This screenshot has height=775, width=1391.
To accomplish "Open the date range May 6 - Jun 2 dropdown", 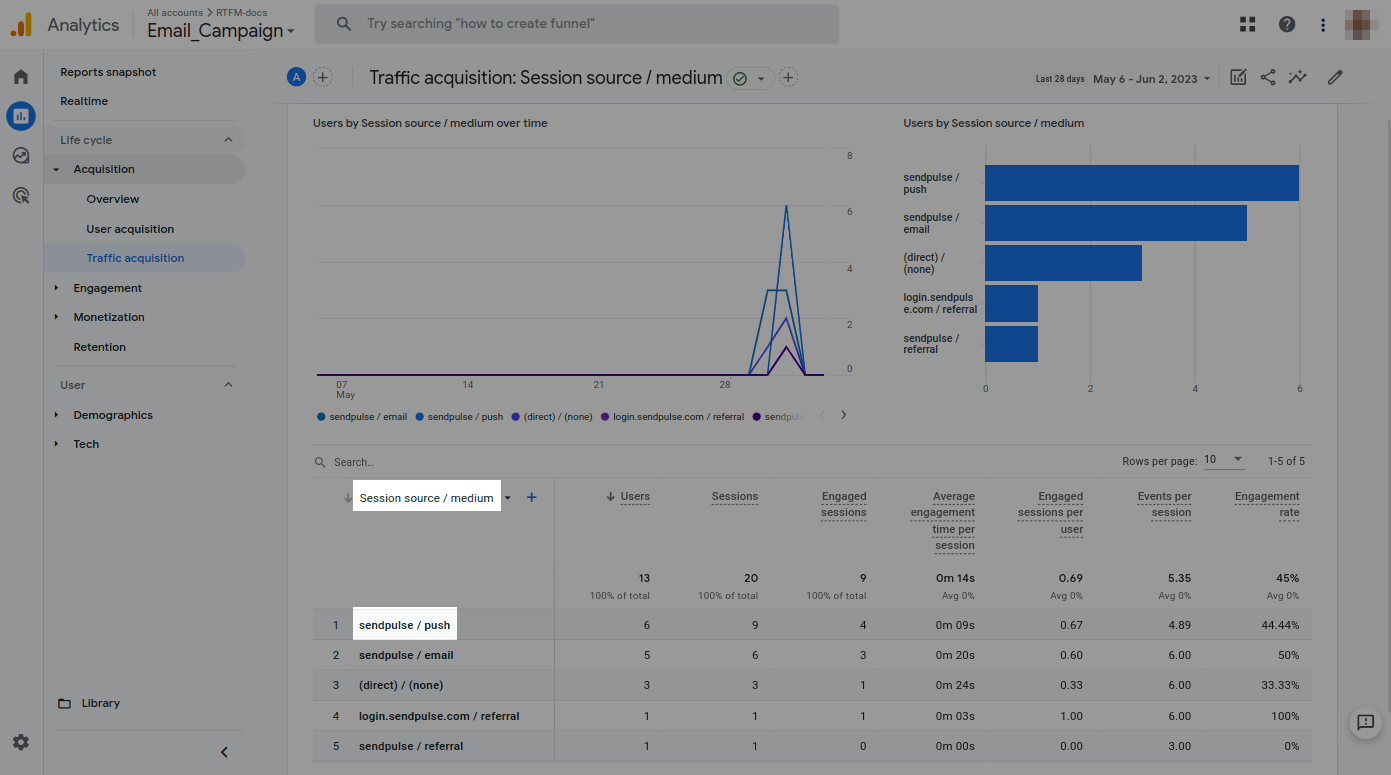I will (x=1151, y=79).
